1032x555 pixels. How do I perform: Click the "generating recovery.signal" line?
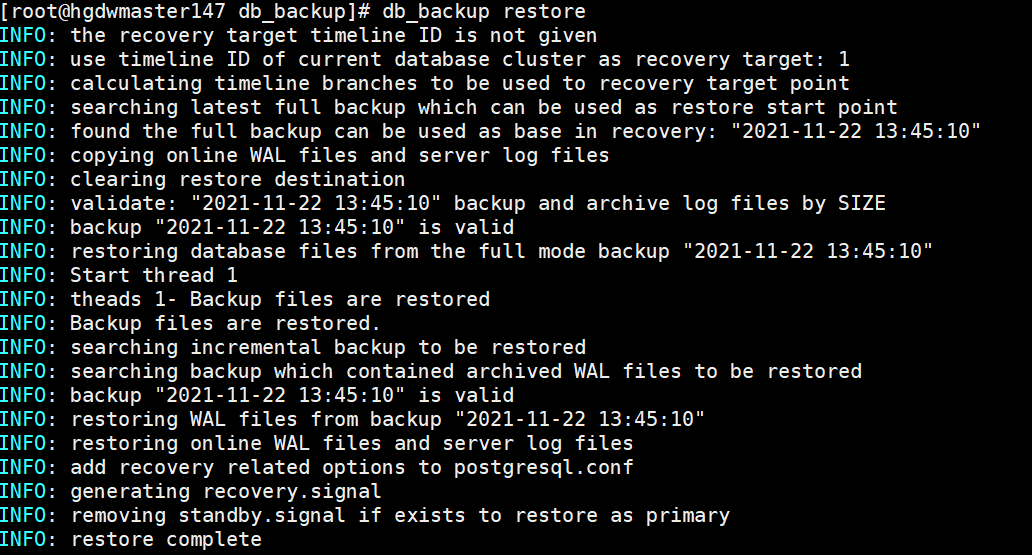pyautogui.click(x=226, y=491)
